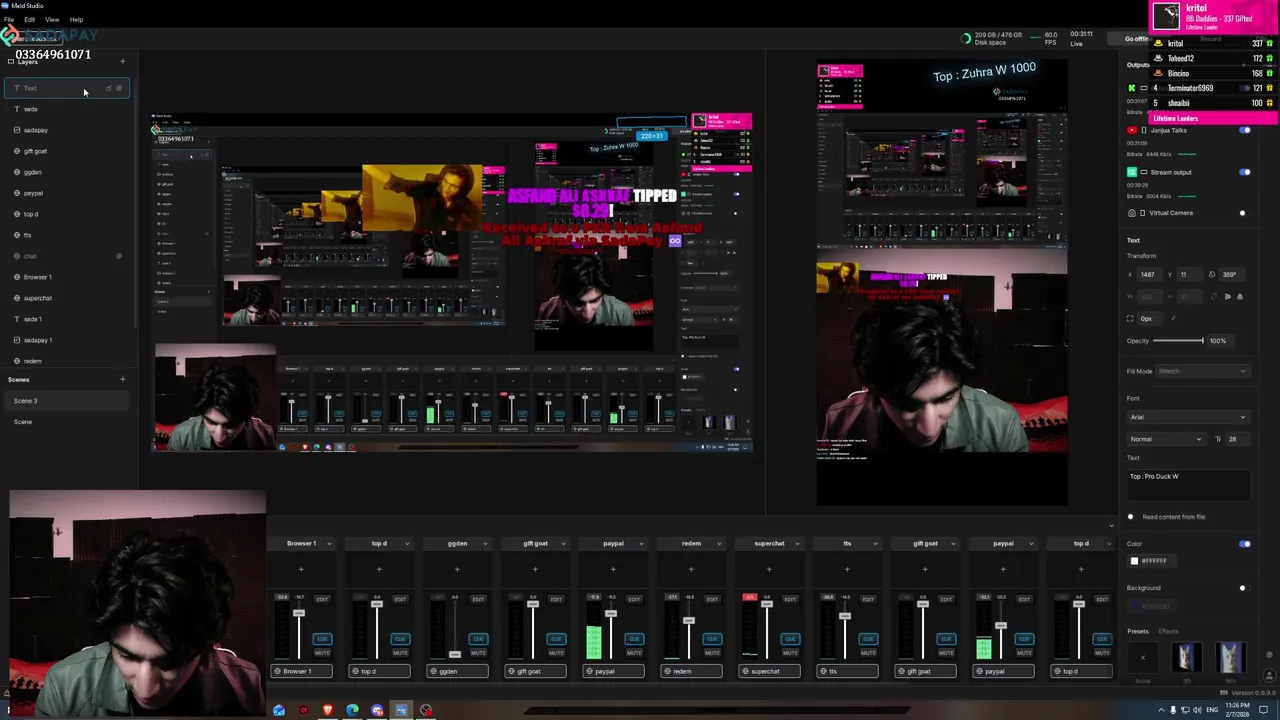The width and height of the screenshot is (1280, 720).
Task: Switch to Scene 3
Action: (x=65, y=401)
